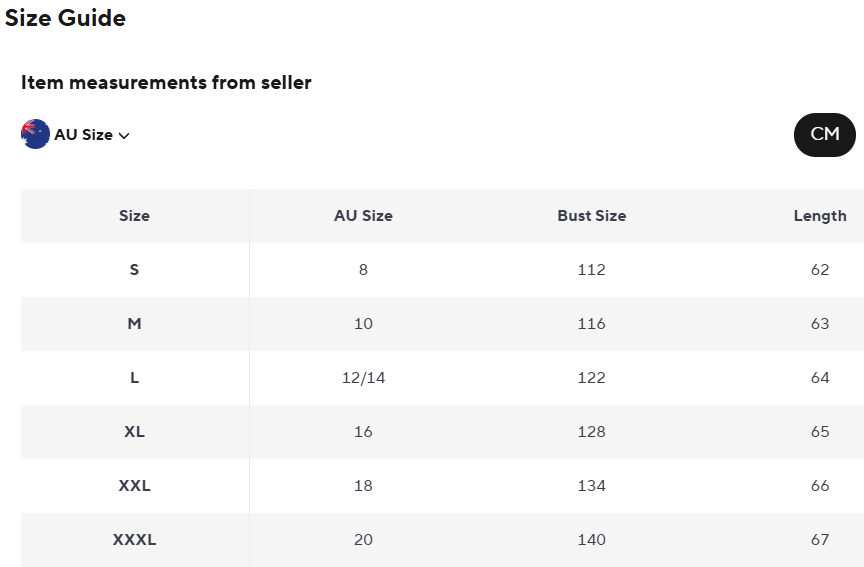Select the XL size row label
Image resolution: width=864 pixels, height=567 pixels.
point(134,432)
